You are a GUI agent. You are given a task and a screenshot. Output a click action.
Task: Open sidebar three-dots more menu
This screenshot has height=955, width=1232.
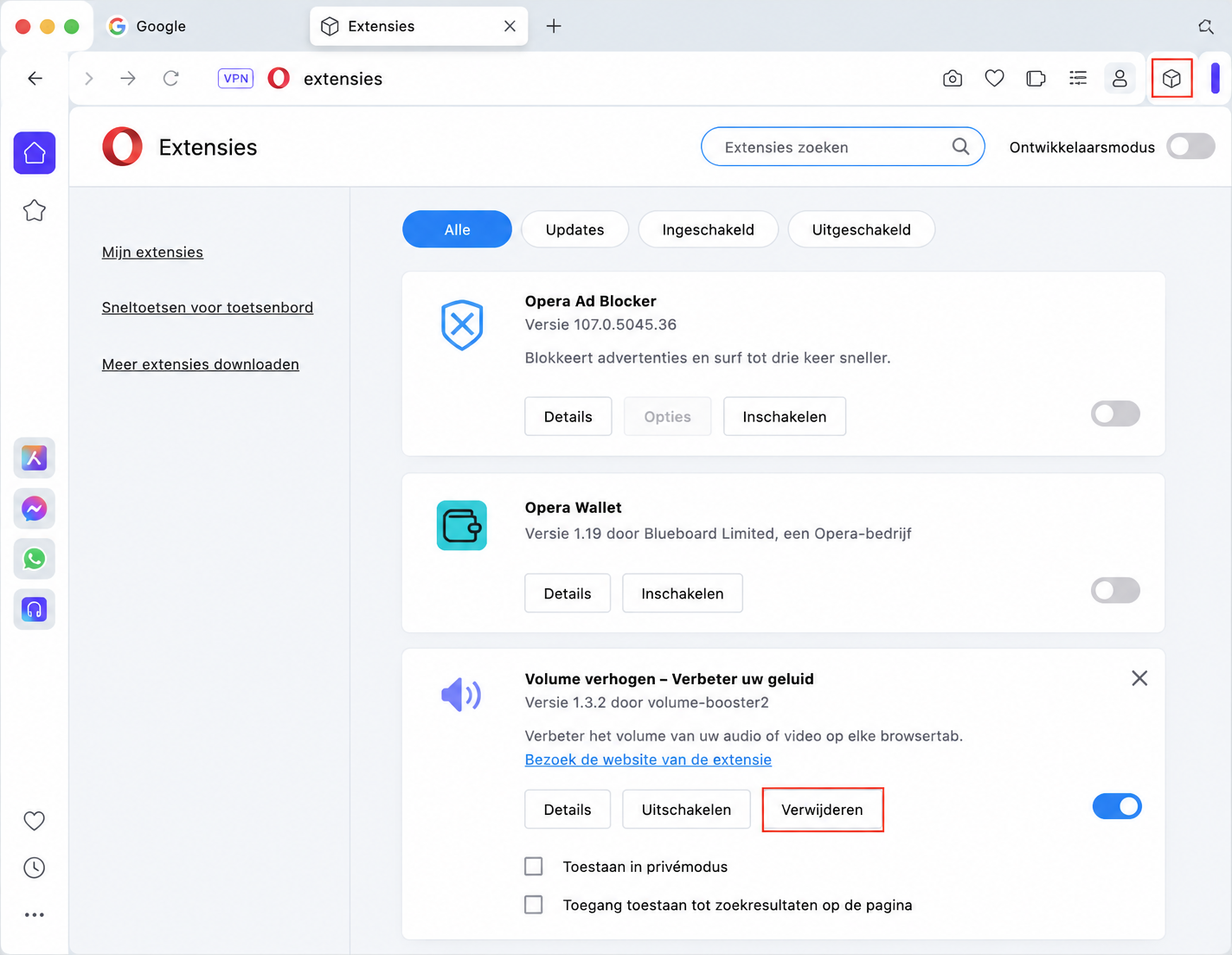pyautogui.click(x=35, y=914)
